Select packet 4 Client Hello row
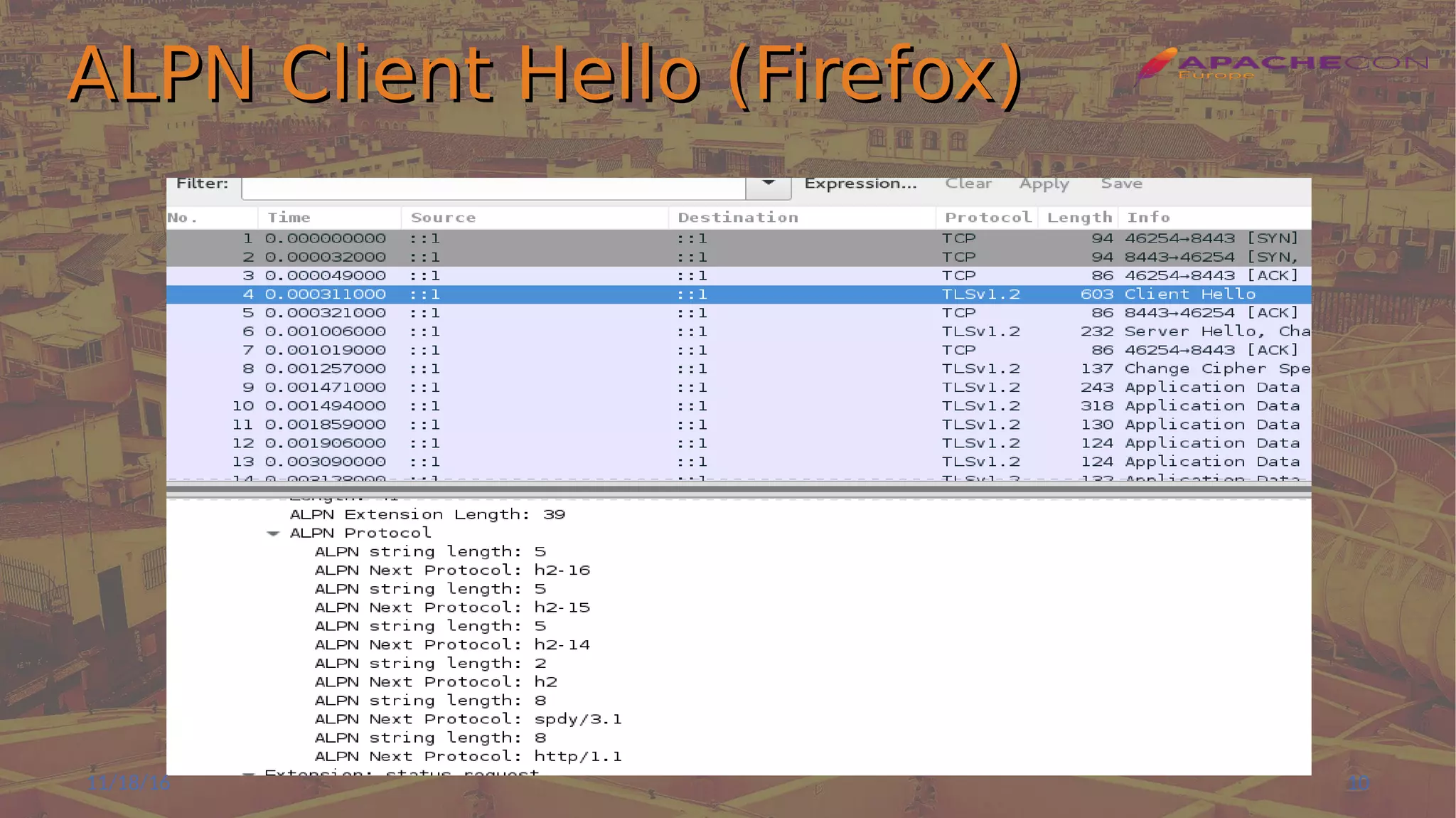This screenshot has width=1456, height=818. click(739, 294)
